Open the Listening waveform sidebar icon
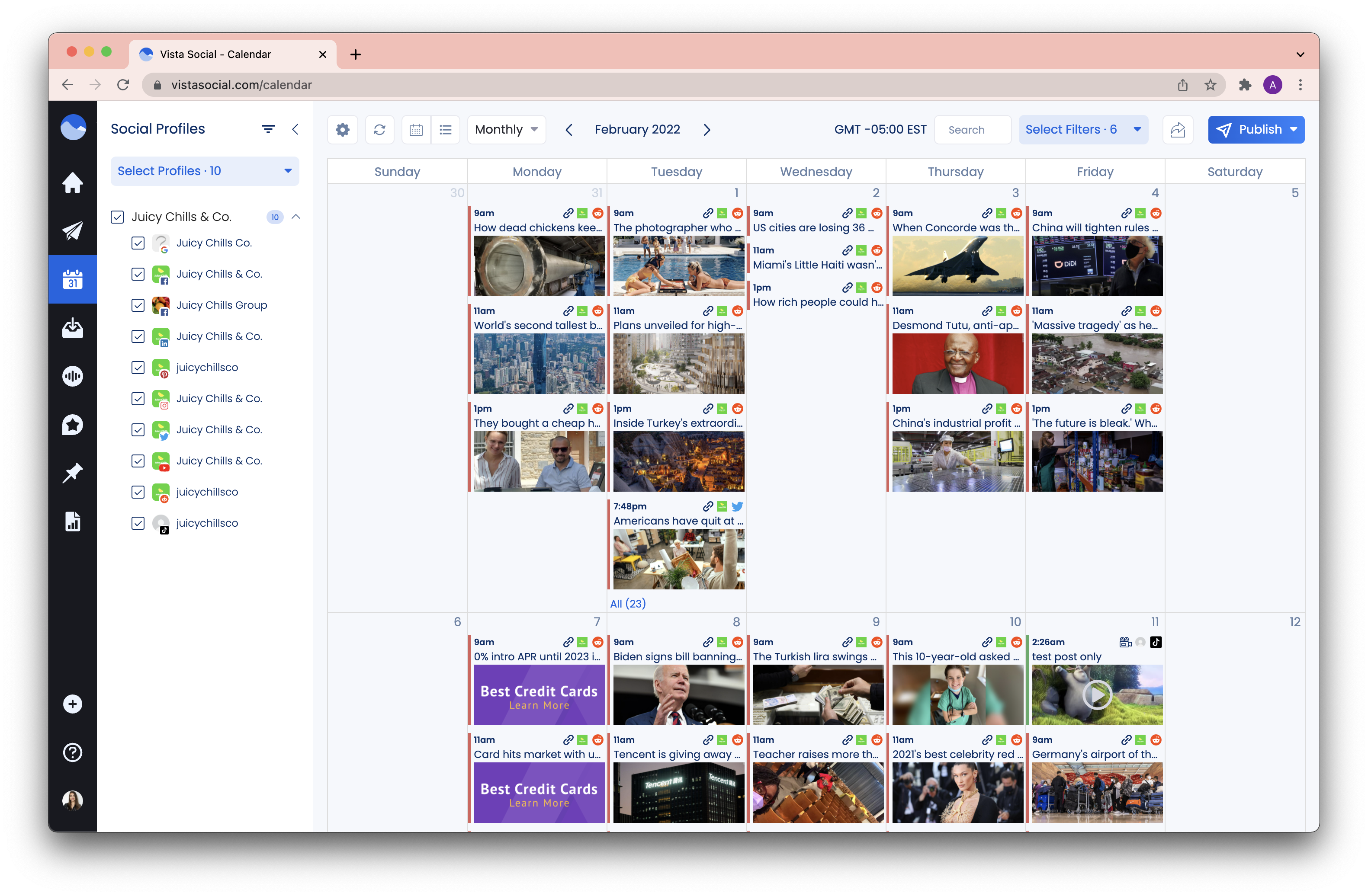 pos(72,376)
